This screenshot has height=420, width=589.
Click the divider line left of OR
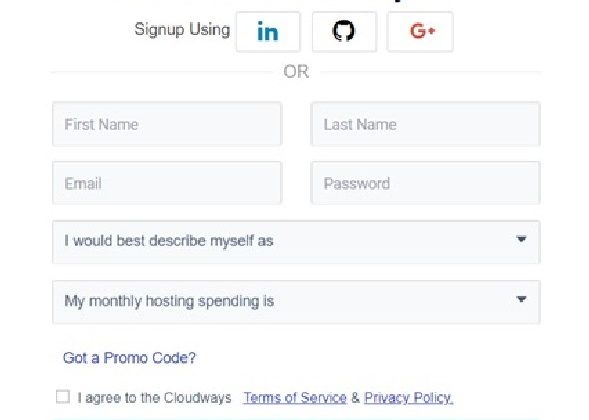point(162,72)
